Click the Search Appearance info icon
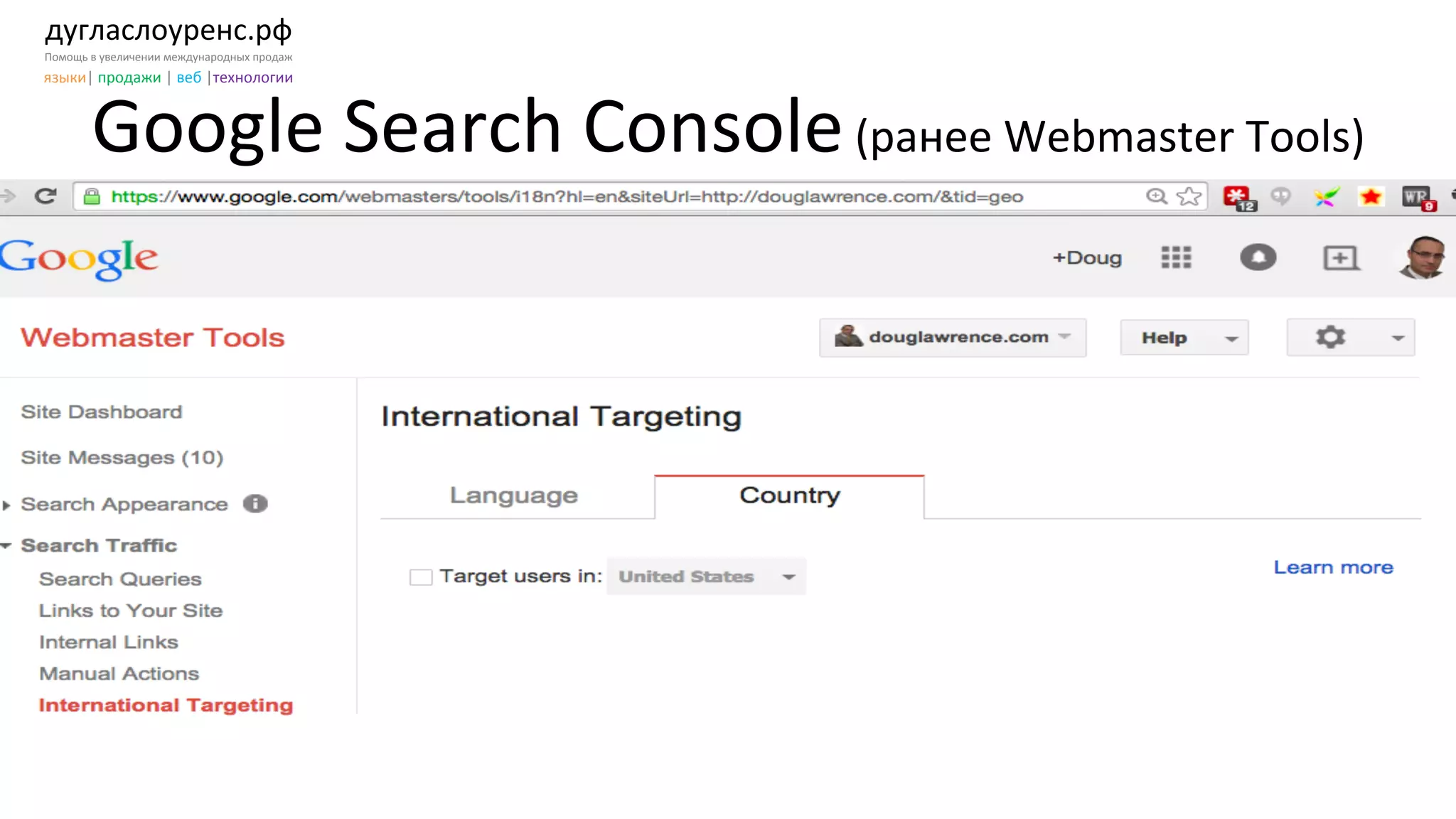1456x819 pixels. [x=255, y=504]
